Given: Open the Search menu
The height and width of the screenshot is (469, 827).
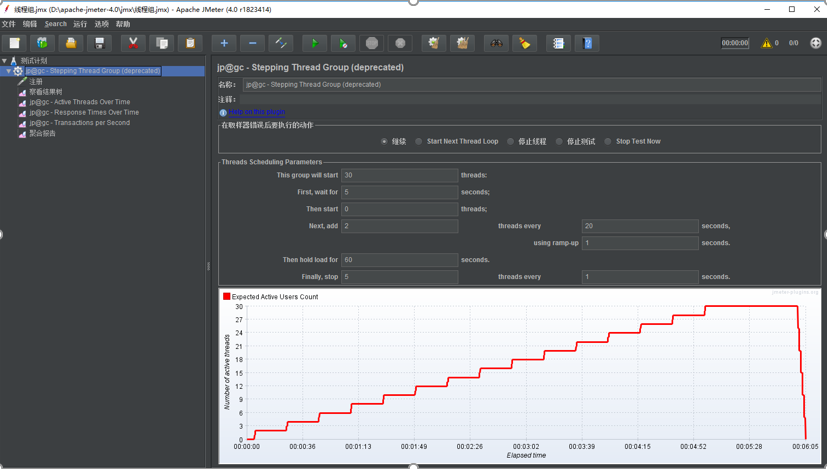Looking at the screenshot, I should [55, 24].
